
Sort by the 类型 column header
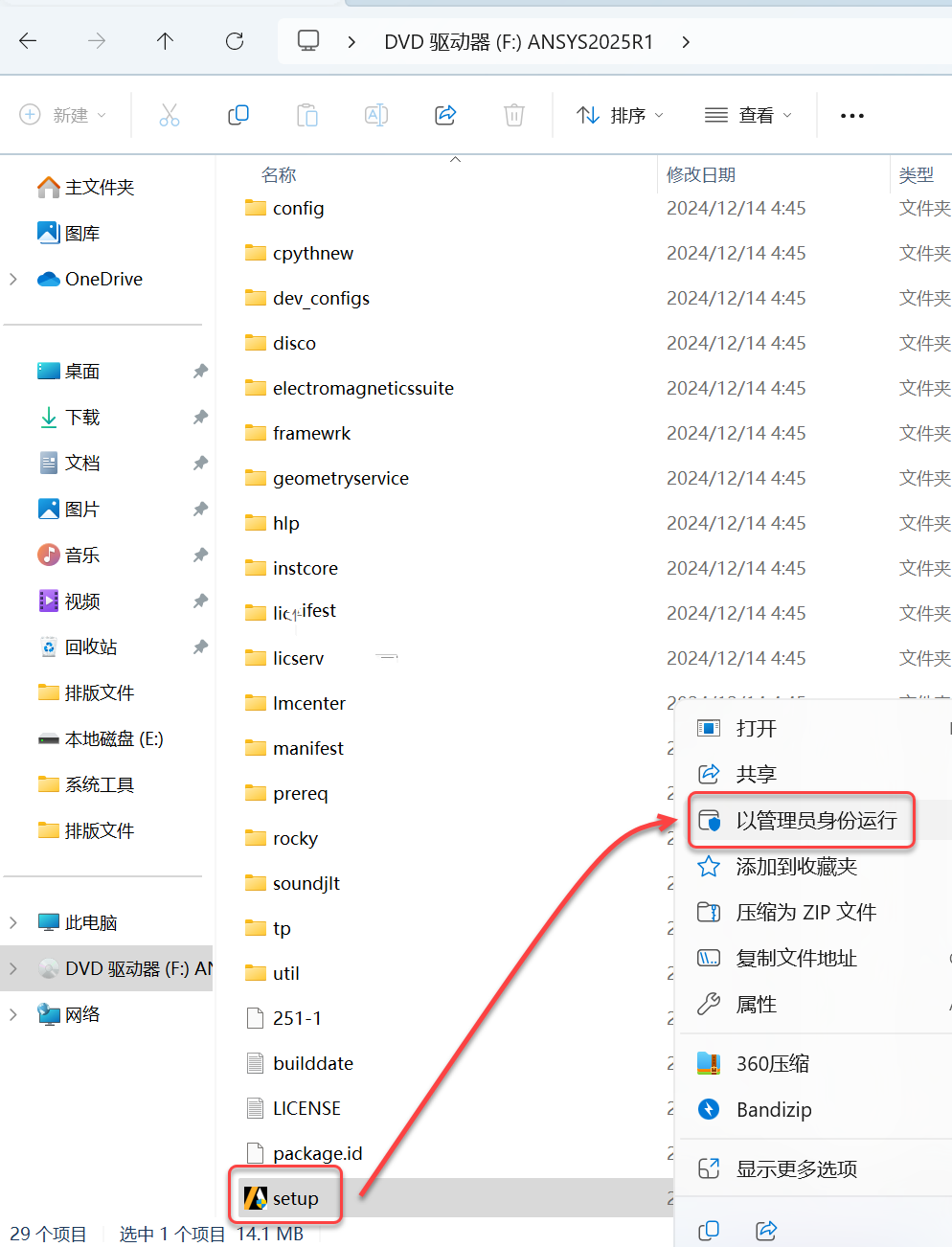(917, 175)
